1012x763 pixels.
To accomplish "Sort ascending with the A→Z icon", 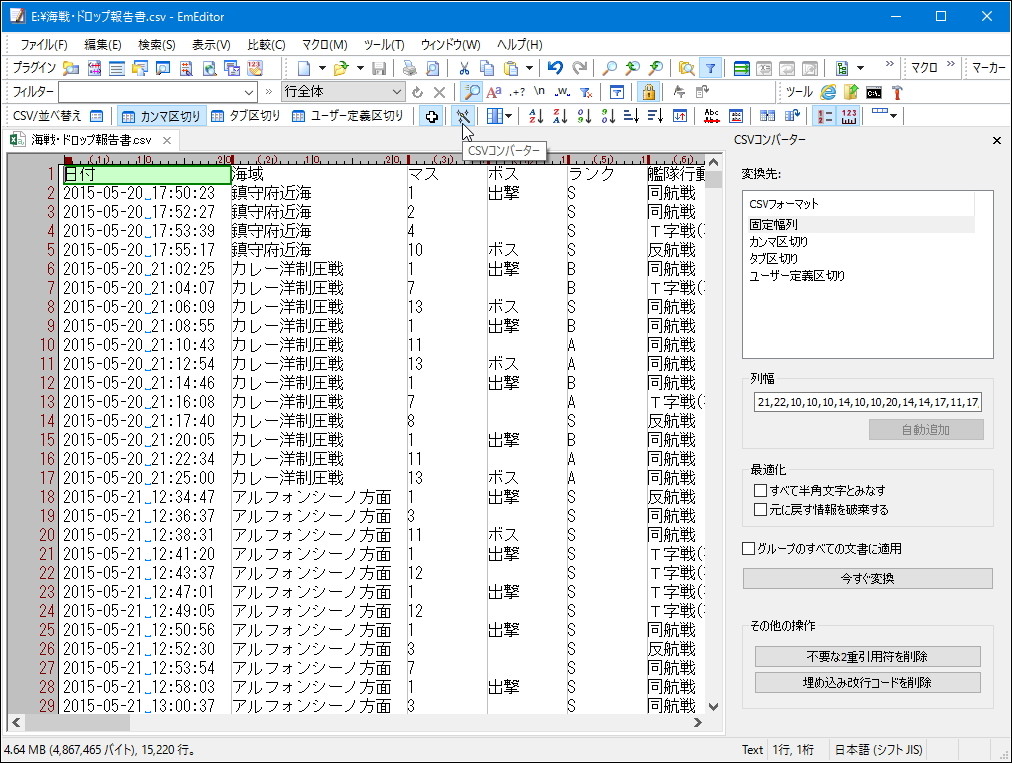I will (537, 116).
